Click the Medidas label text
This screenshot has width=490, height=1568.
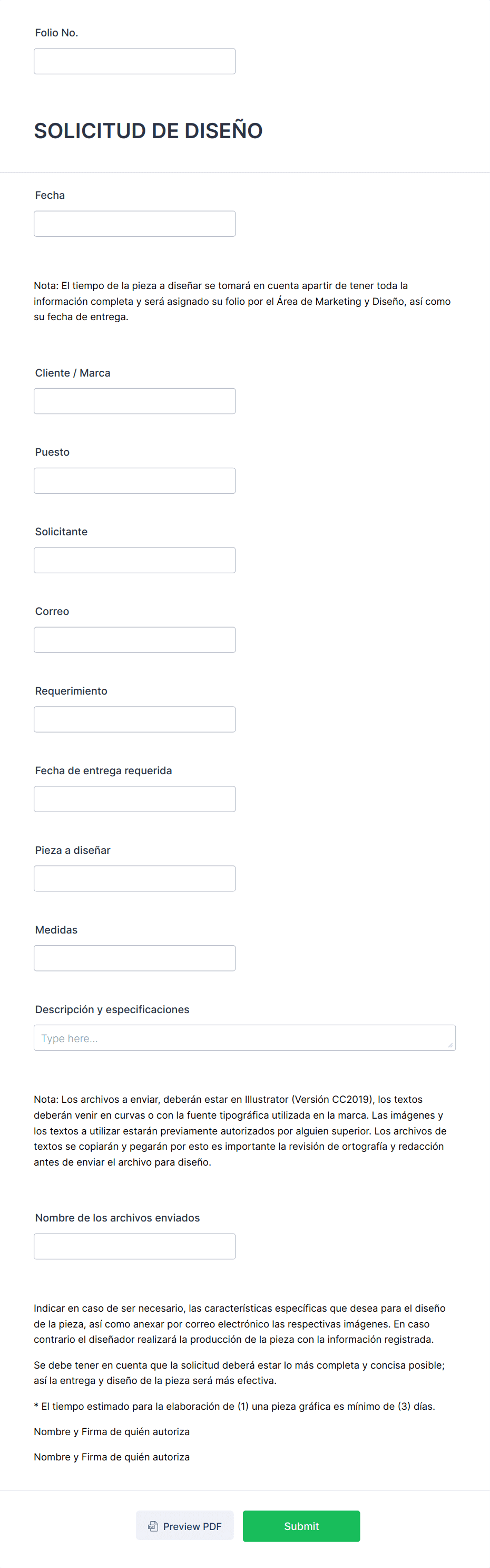point(56,929)
